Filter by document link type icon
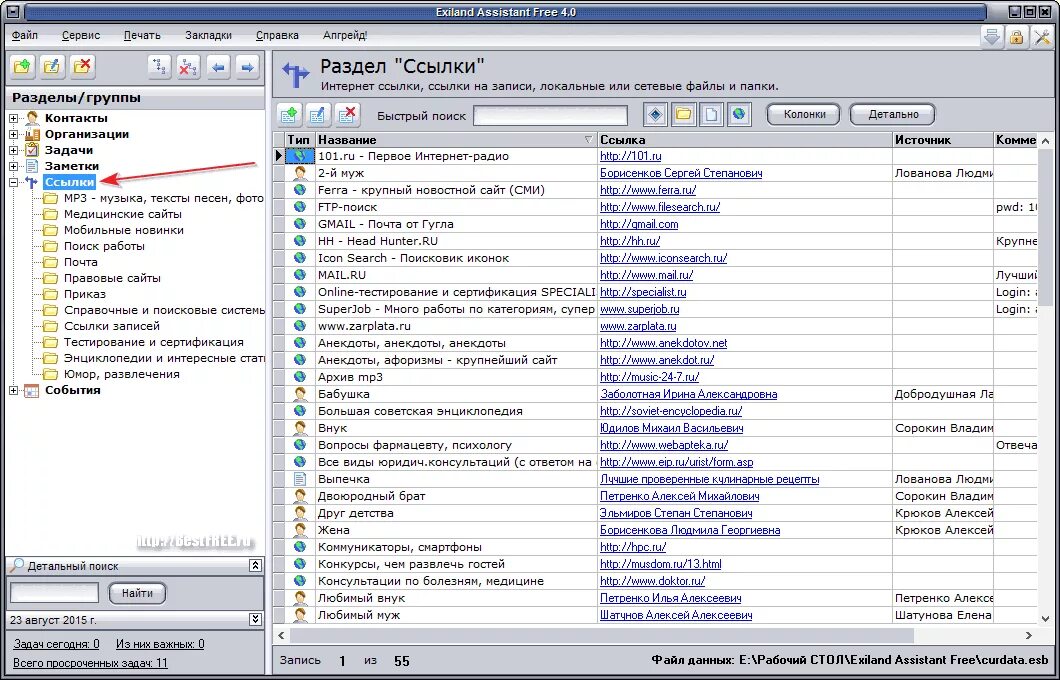 coord(711,115)
